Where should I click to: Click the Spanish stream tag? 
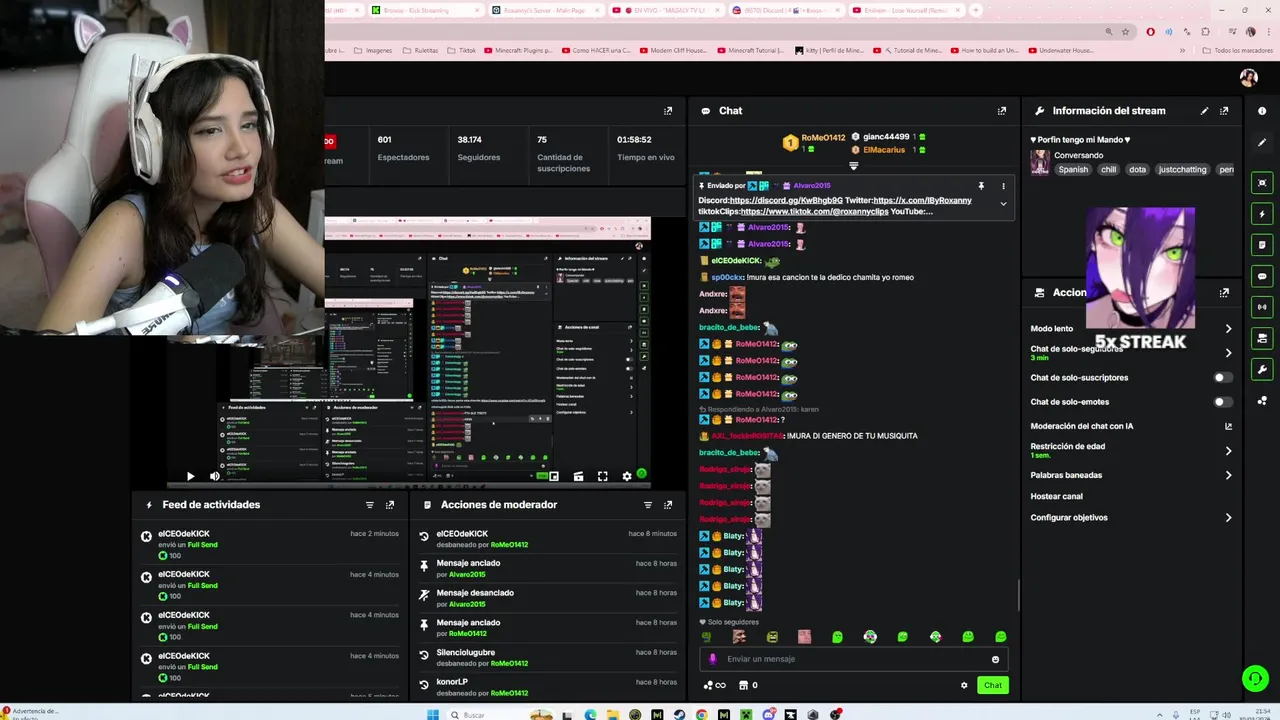pos(1073,170)
